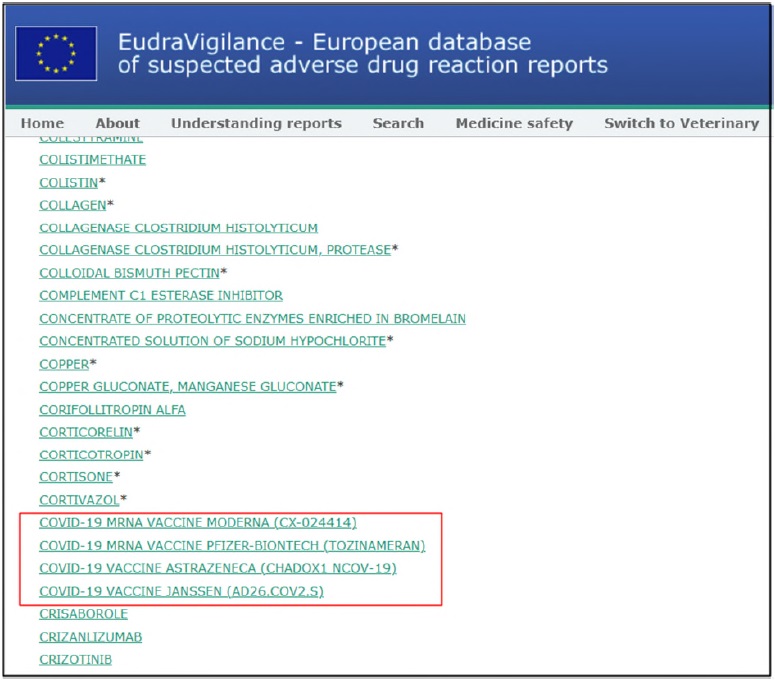
Task: Open the CORTISONE link
Action: point(76,477)
